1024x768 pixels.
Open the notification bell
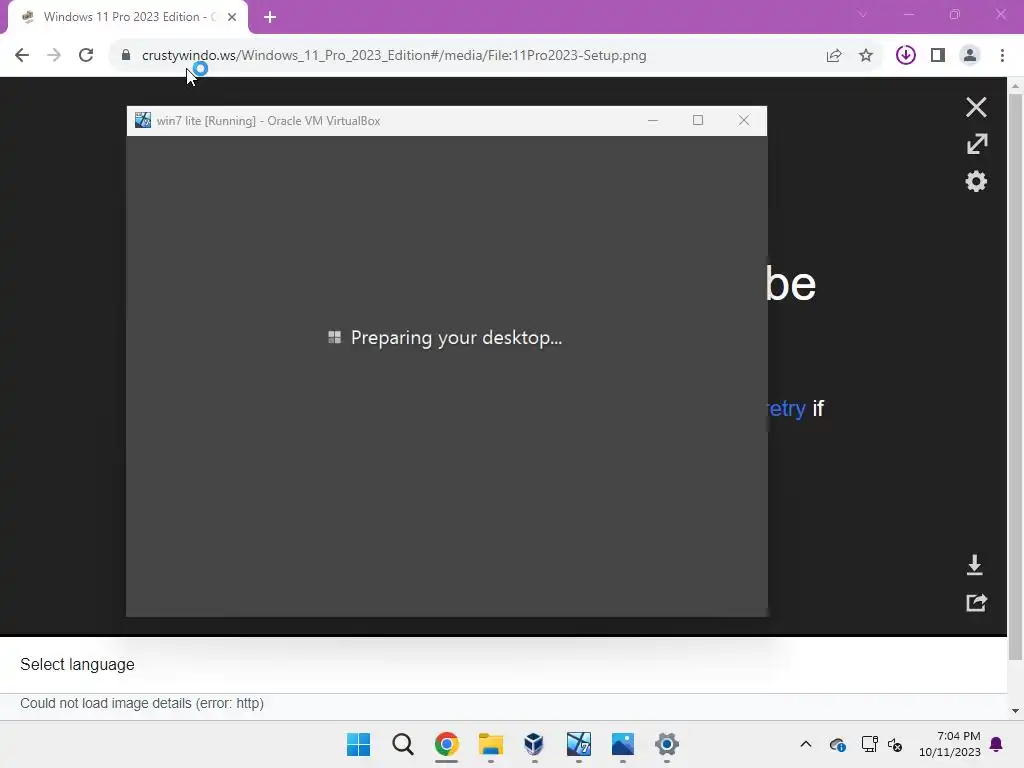click(997, 744)
